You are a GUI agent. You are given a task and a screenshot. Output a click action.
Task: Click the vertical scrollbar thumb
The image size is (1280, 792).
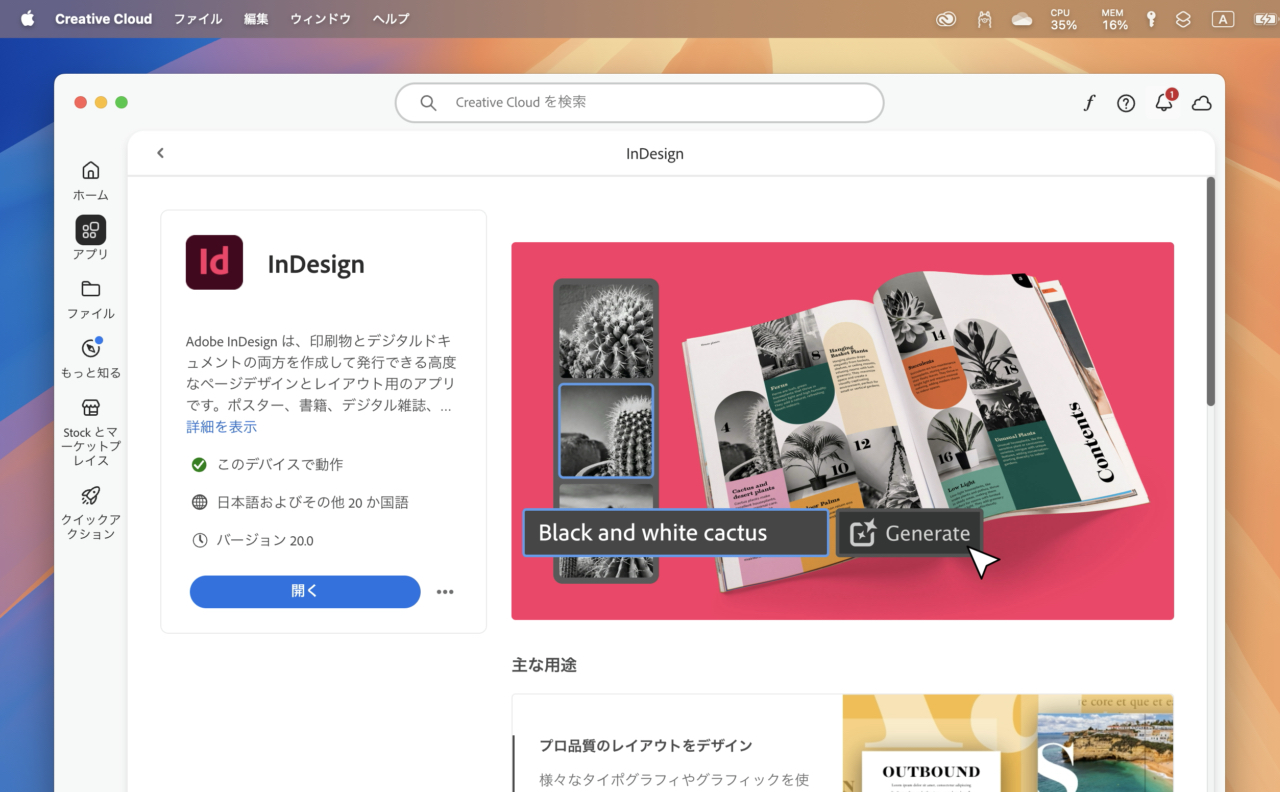1211,291
